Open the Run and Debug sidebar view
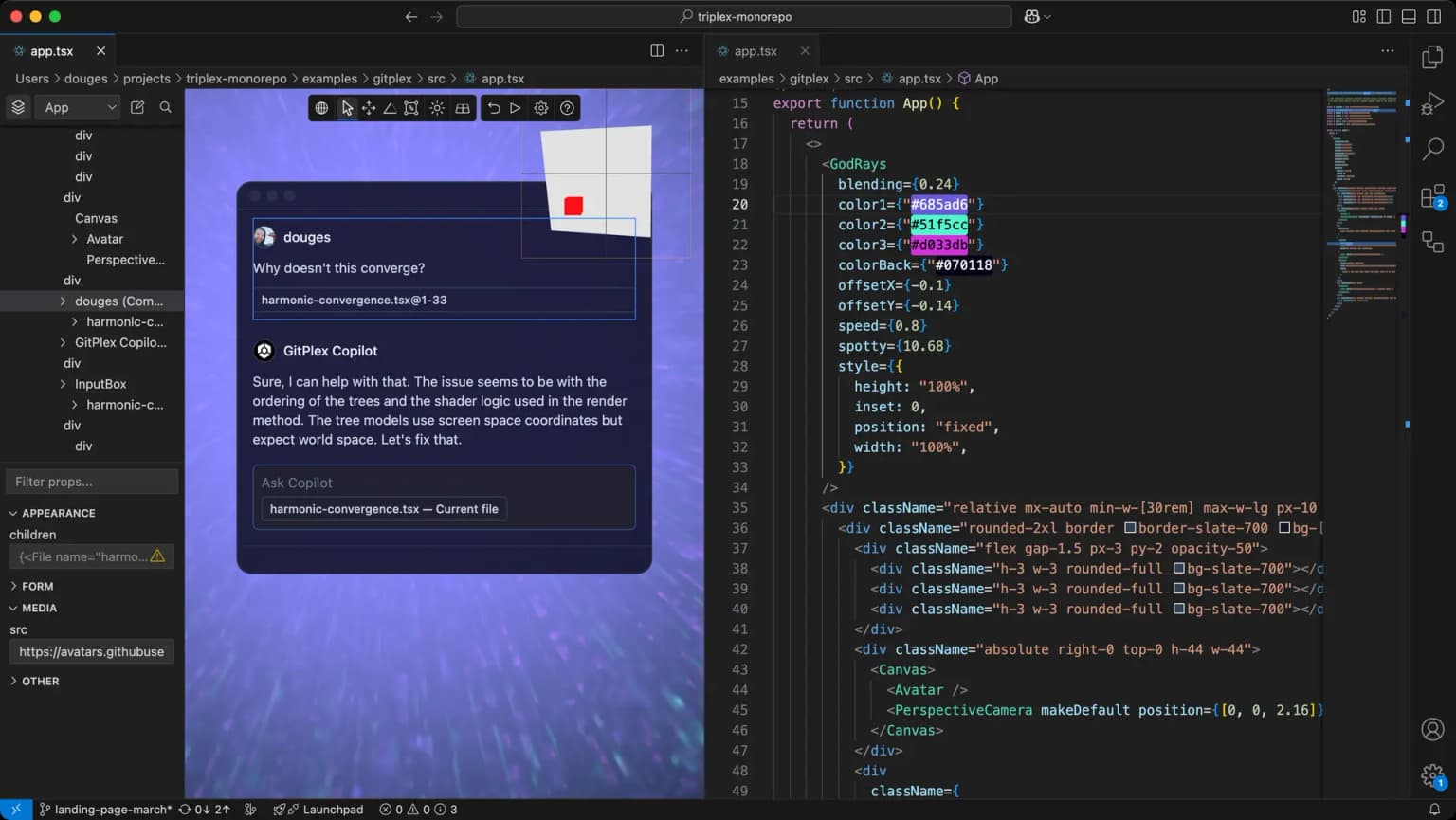Image resolution: width=1456 pixels, height=820 pixels. click(x=1432, y=103)
